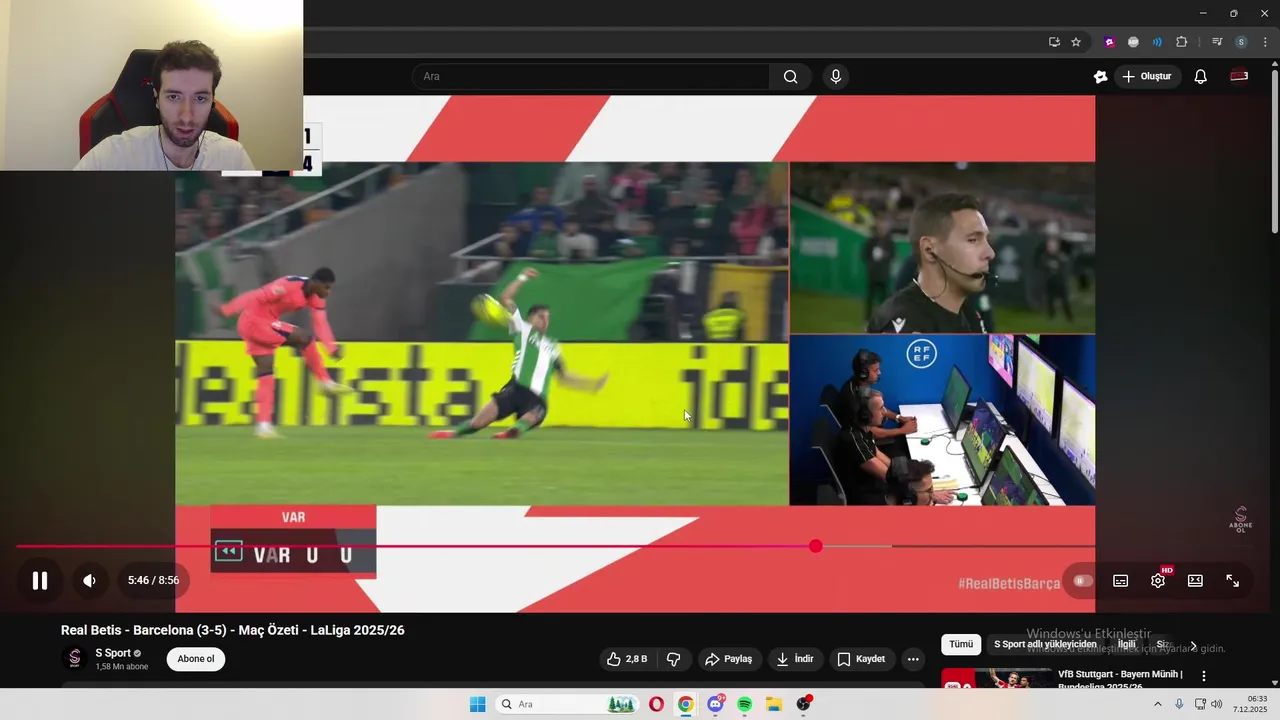Open the YouTube account avatar menu
The height and width of the screenshot is (720, 1280).
1239,77
